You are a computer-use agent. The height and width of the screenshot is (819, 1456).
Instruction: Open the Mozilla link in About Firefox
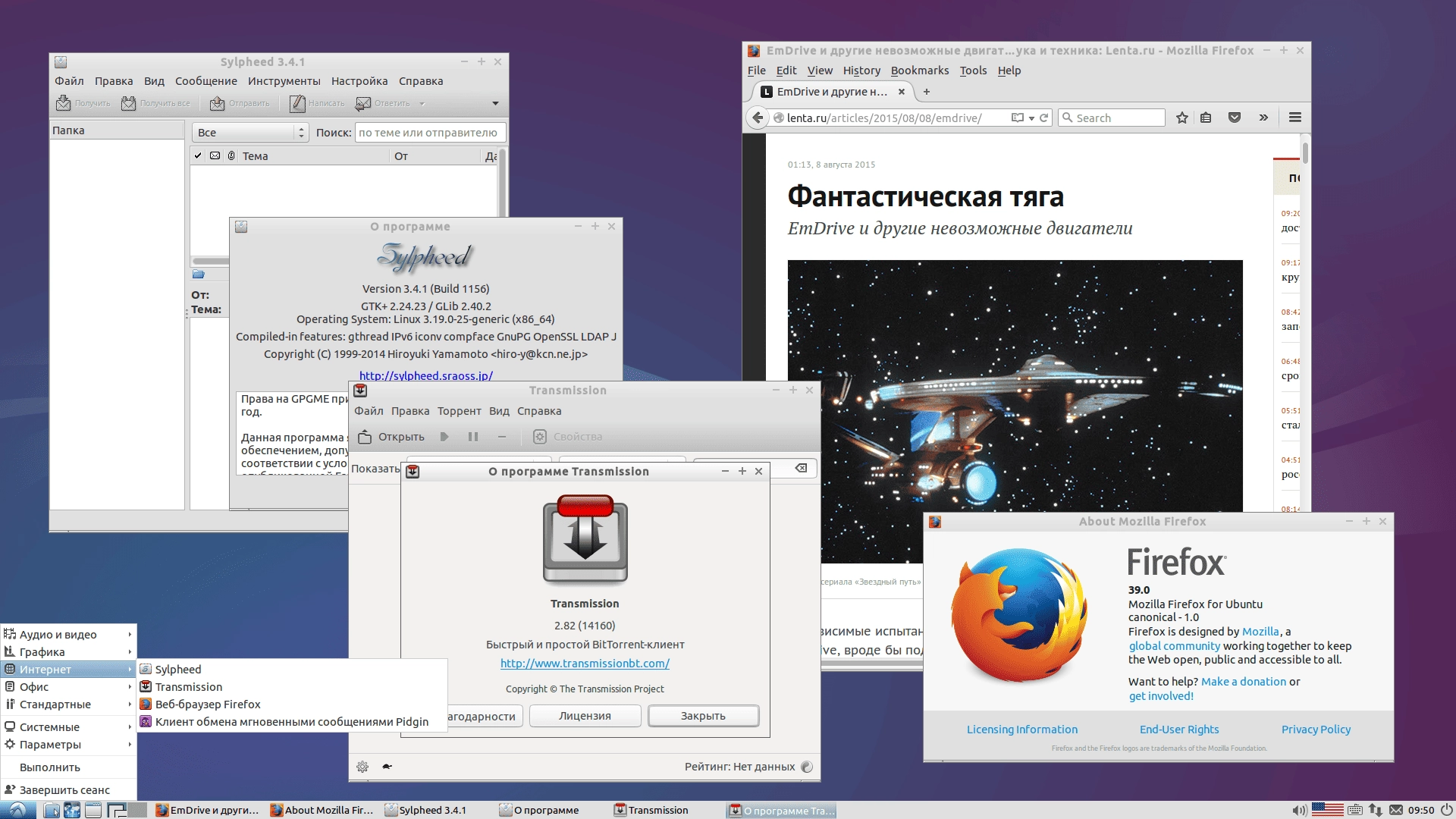(1260, 632)
